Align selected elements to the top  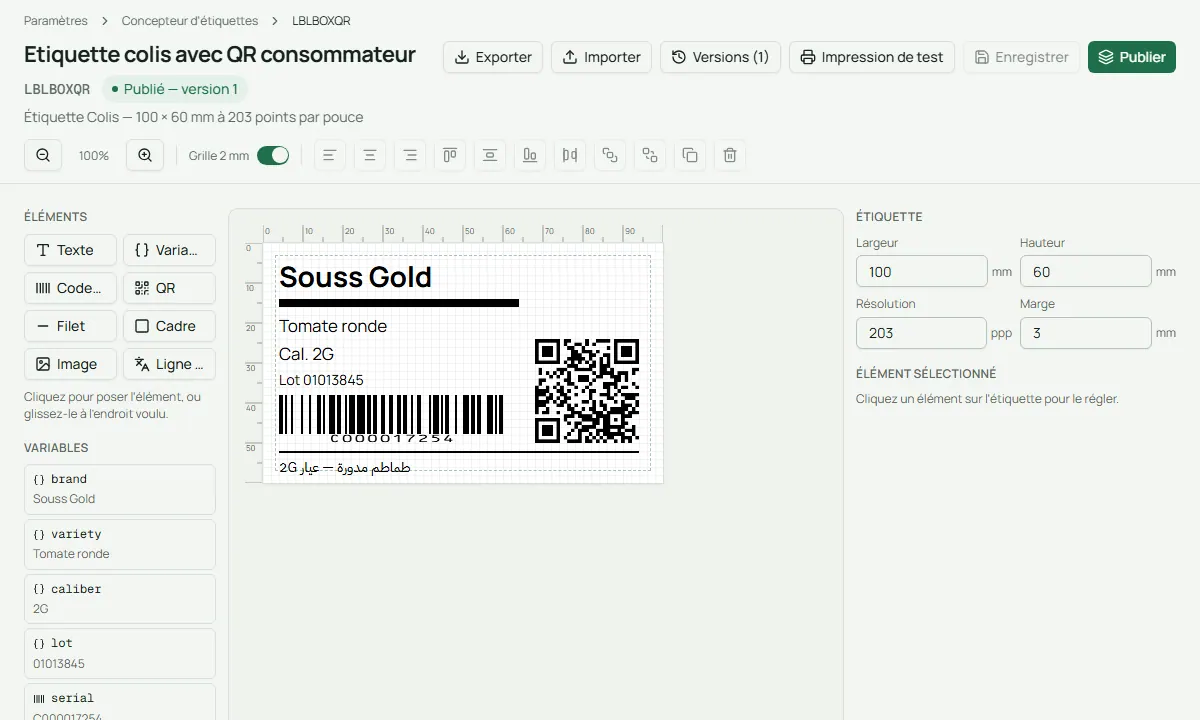tap(450, 155)
